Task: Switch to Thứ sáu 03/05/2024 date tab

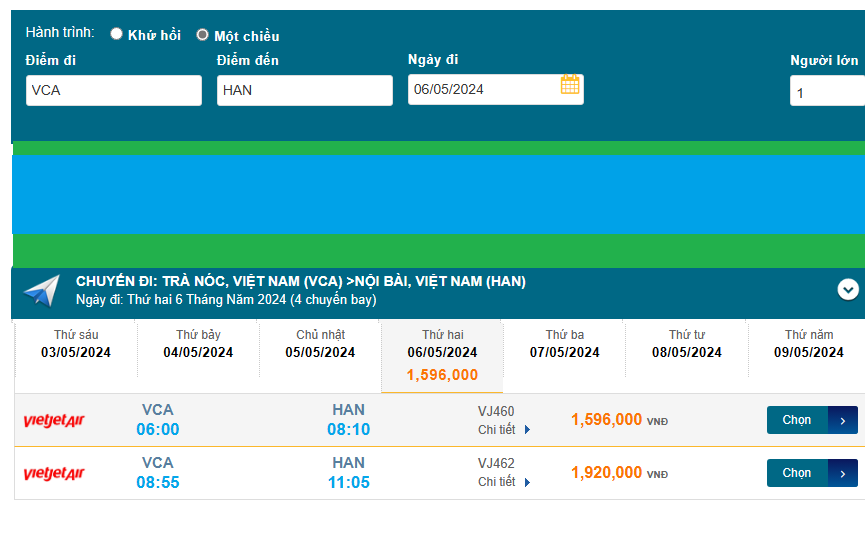Action: pyautogui.click(x=76, y=344)
